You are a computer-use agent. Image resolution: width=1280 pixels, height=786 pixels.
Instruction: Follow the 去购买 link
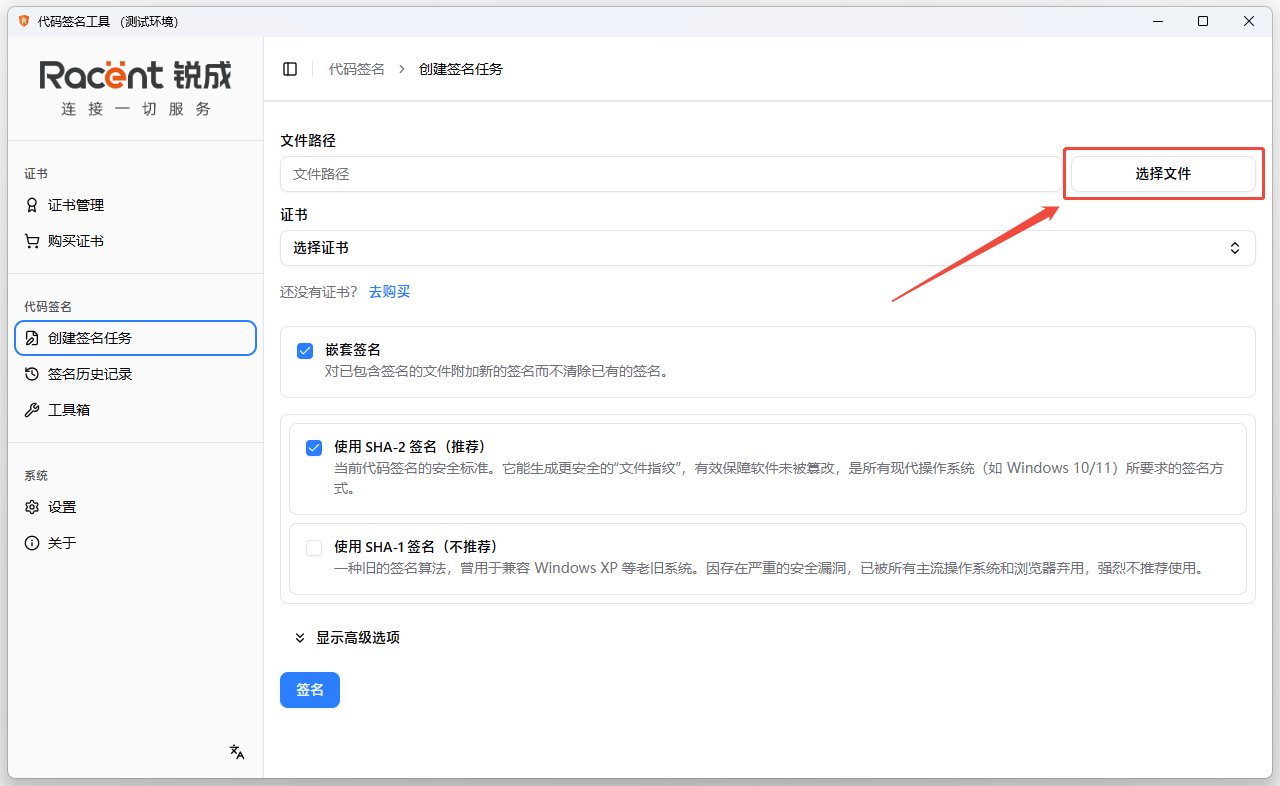click(x=389, y=292)
